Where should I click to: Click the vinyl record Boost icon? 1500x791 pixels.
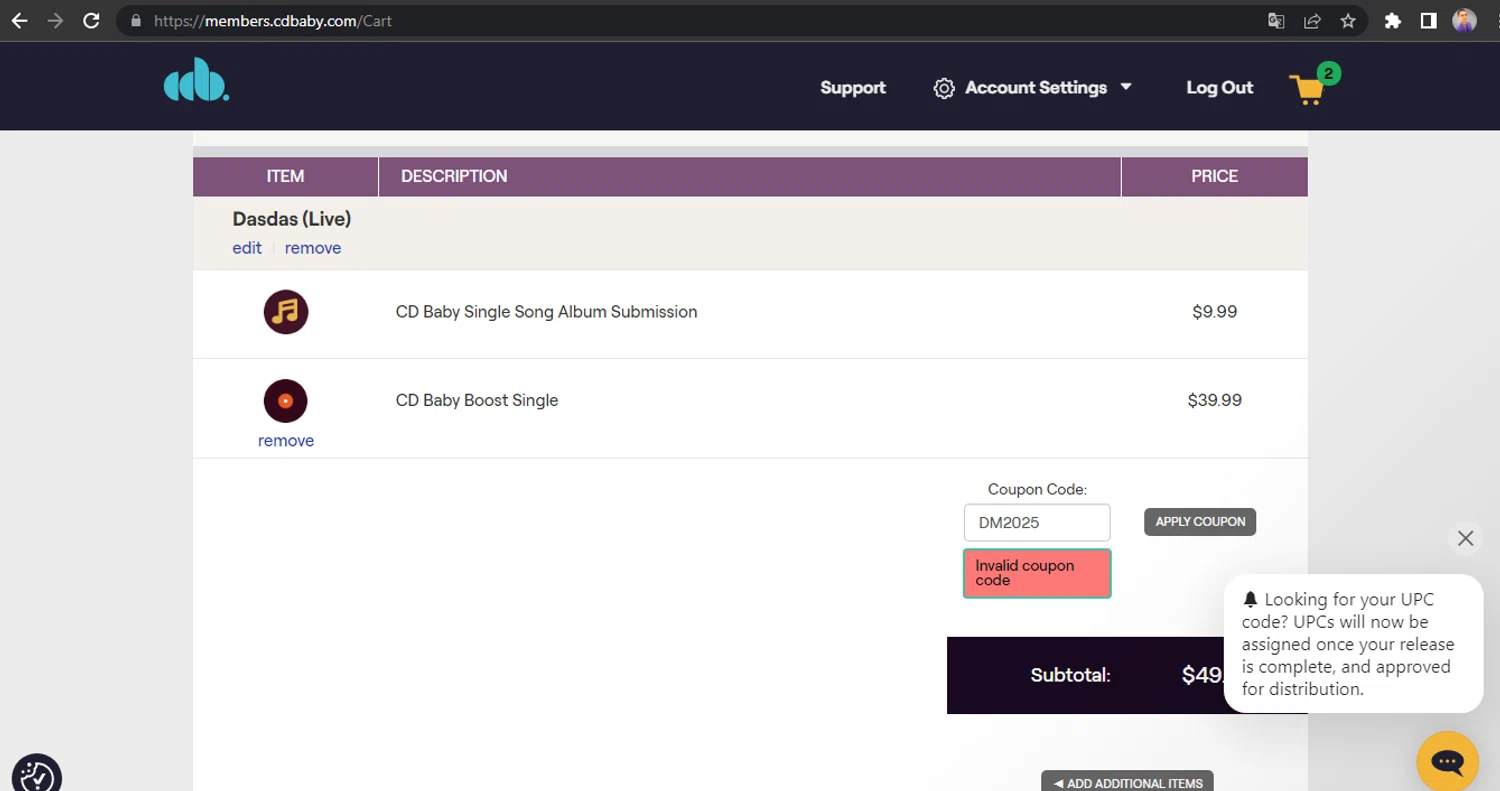tap(286, 401)
